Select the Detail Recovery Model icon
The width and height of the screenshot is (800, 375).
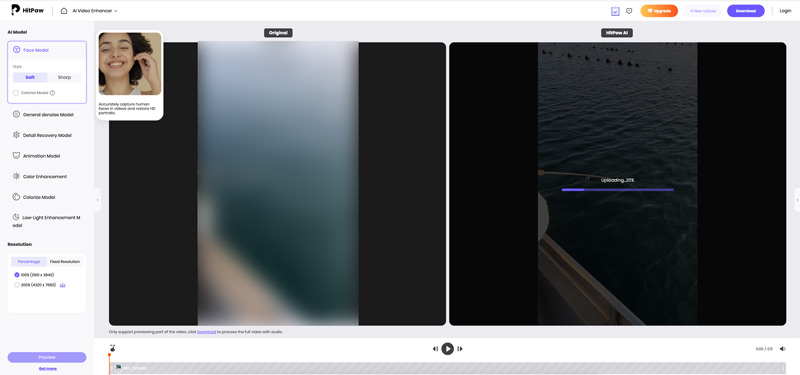[16, 135]
